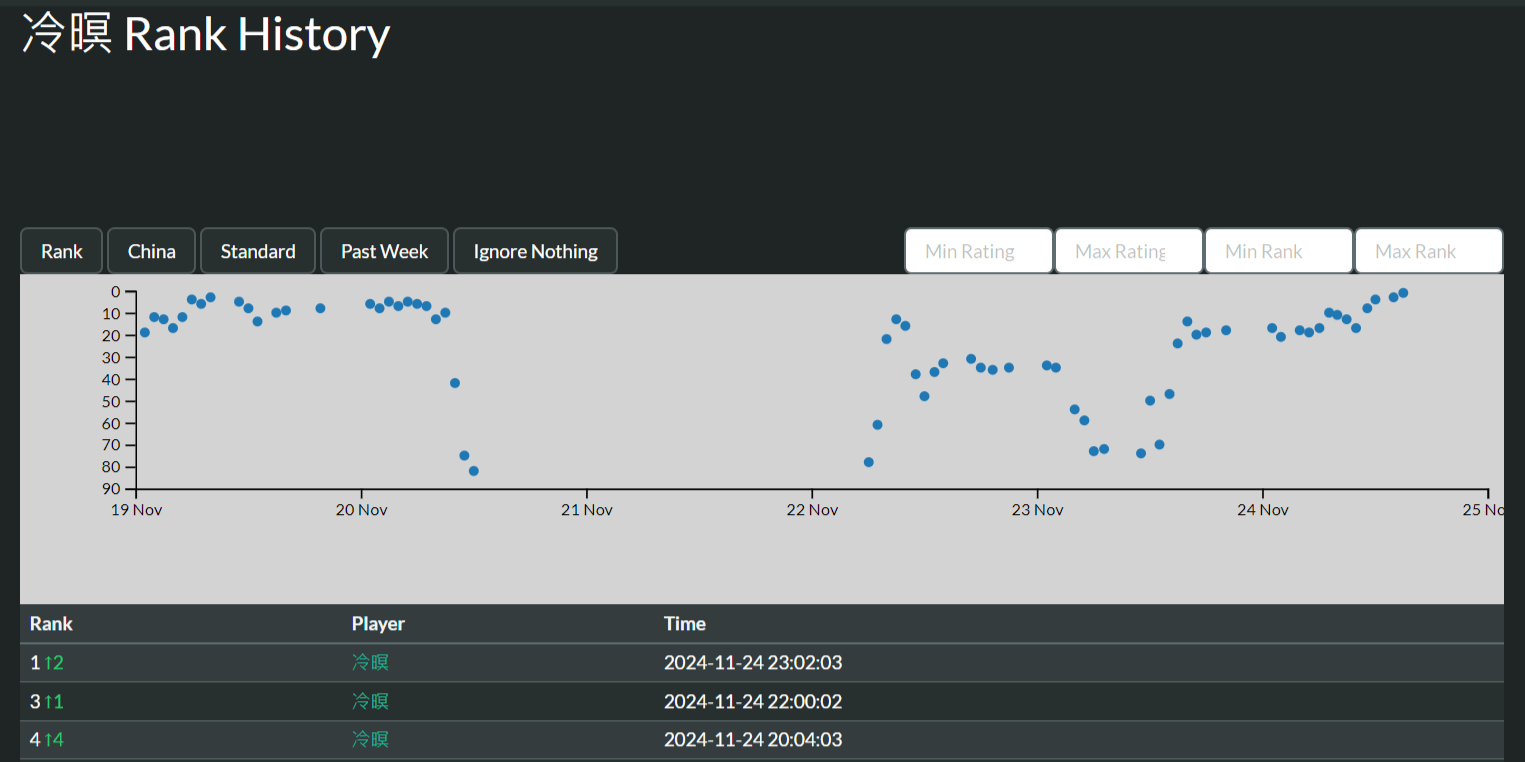Click the 24 Nov axis label
Viewport: 1525px width, 762px height.
1263,510
